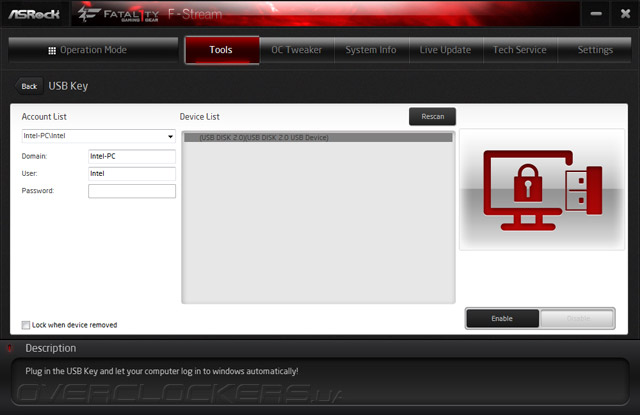
Task: Open the Tech Service tab
Action: [x=520, y=50]
